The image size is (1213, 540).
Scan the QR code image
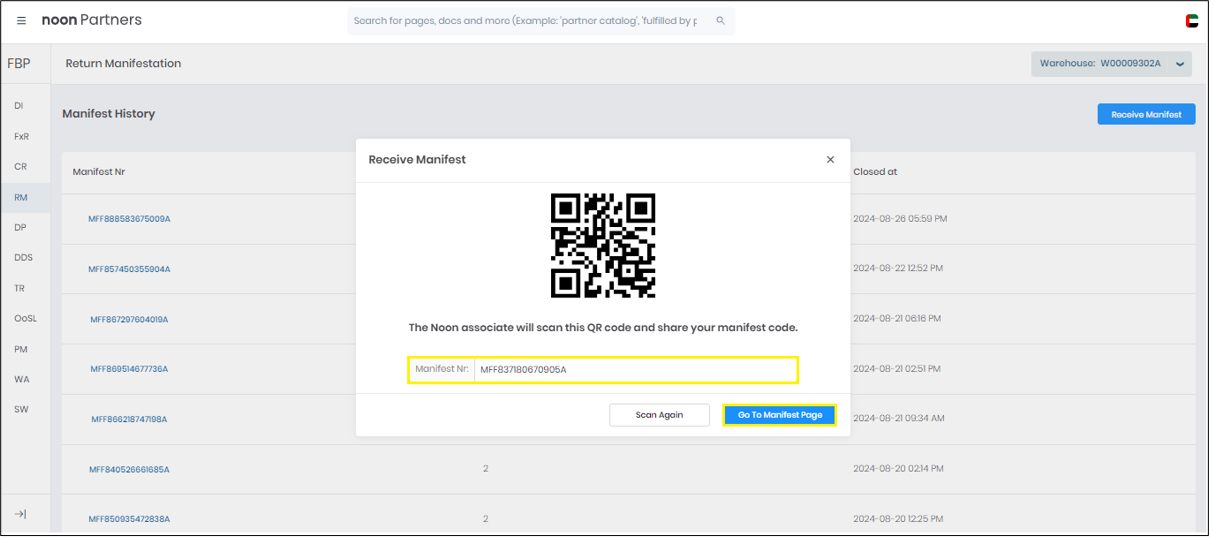pyautogui.click(x=603, y=246)
